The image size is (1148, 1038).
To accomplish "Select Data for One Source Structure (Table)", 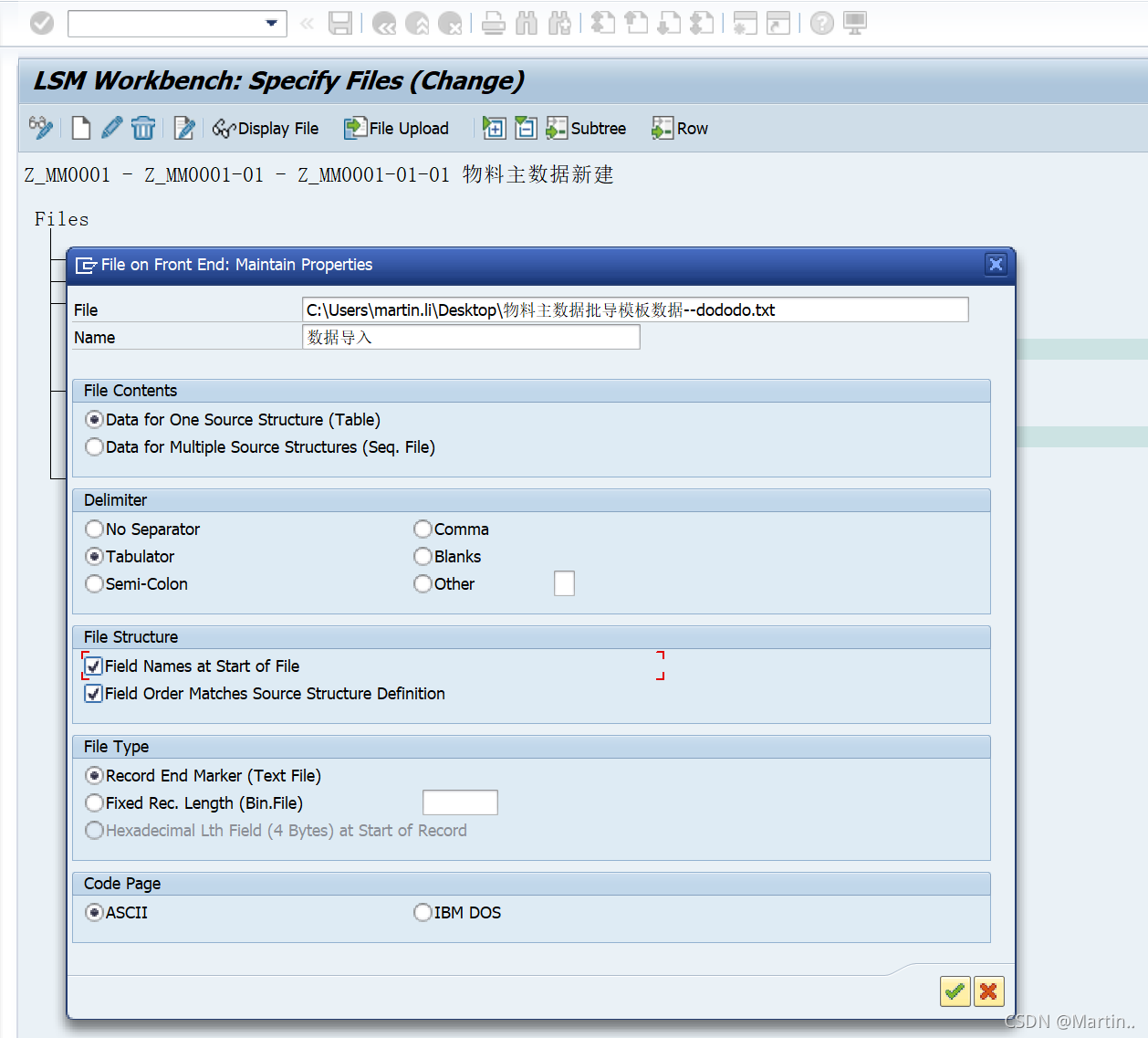I will coord(94,420).
